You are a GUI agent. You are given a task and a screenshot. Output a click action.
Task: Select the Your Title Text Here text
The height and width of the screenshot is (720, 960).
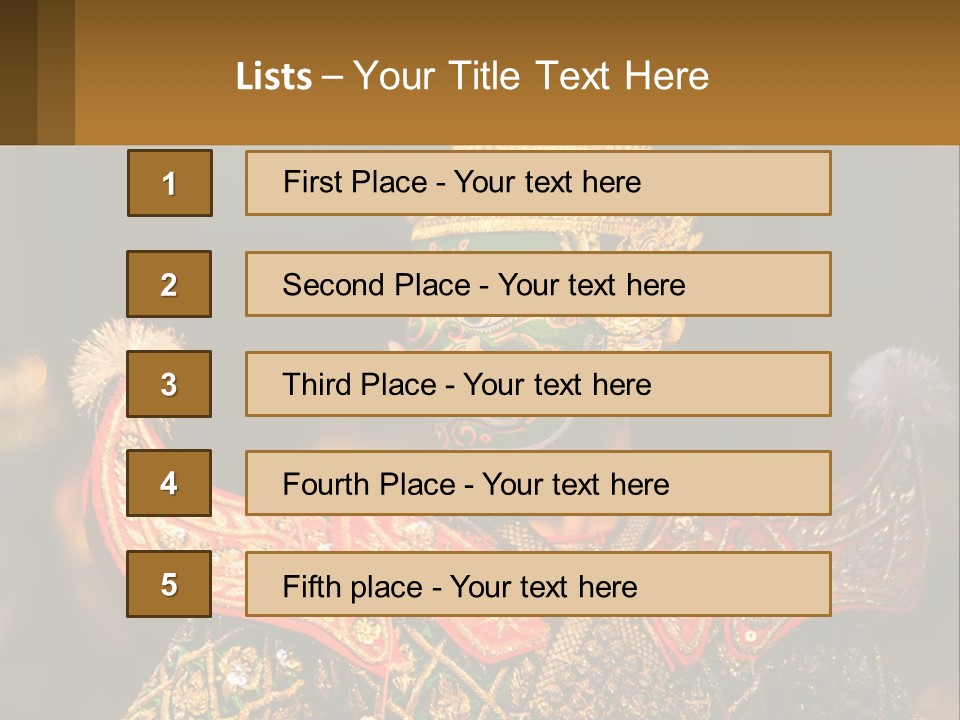pos(531,76)
